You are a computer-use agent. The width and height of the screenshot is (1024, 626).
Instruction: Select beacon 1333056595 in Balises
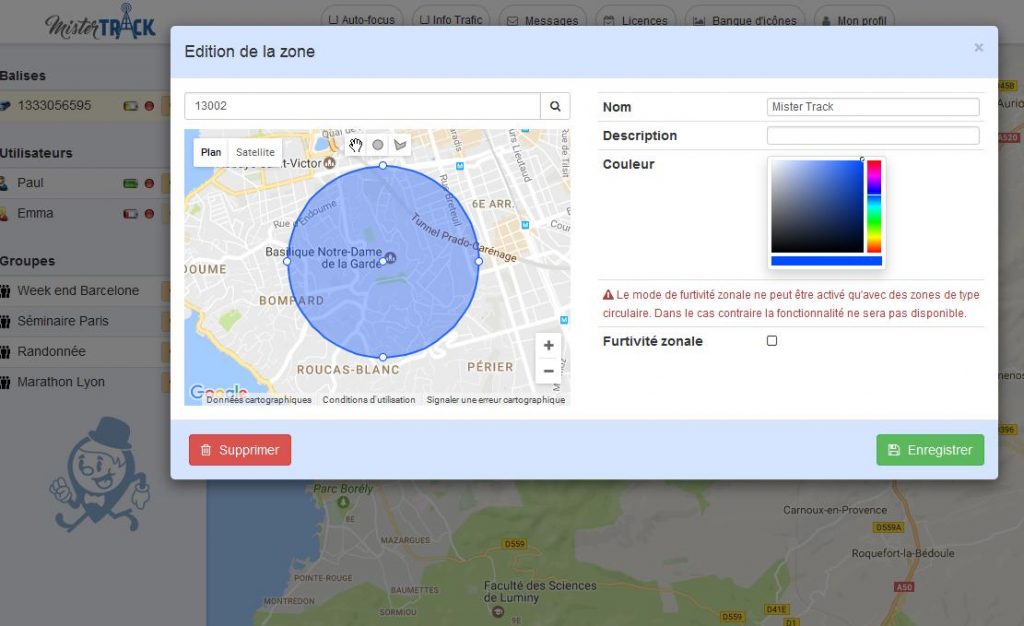pyautogui.click(x=54, y=106)
